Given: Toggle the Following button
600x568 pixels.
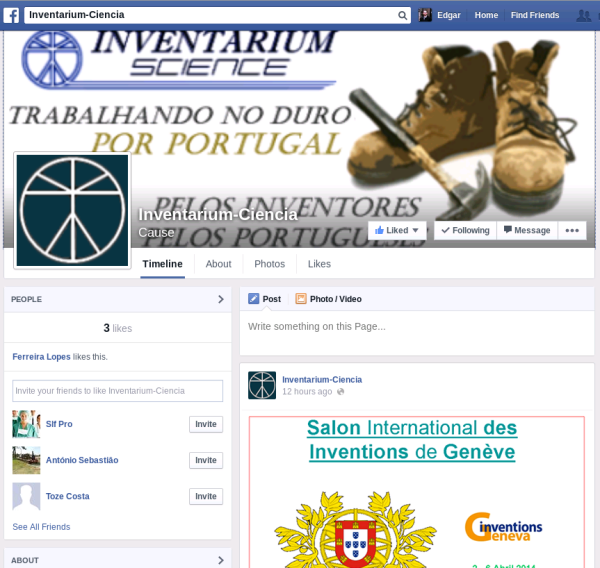Looking at the screenshot, I should pos(465,230).
